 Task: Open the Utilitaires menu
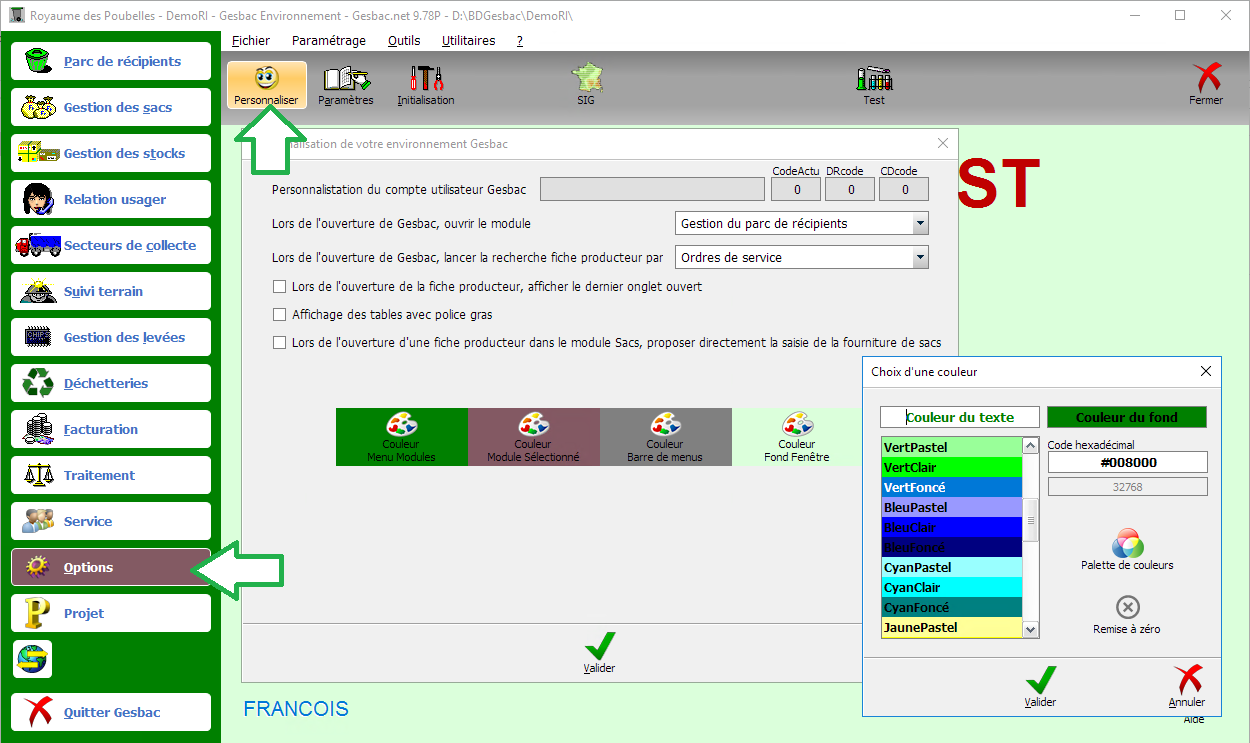pos(468,41)
